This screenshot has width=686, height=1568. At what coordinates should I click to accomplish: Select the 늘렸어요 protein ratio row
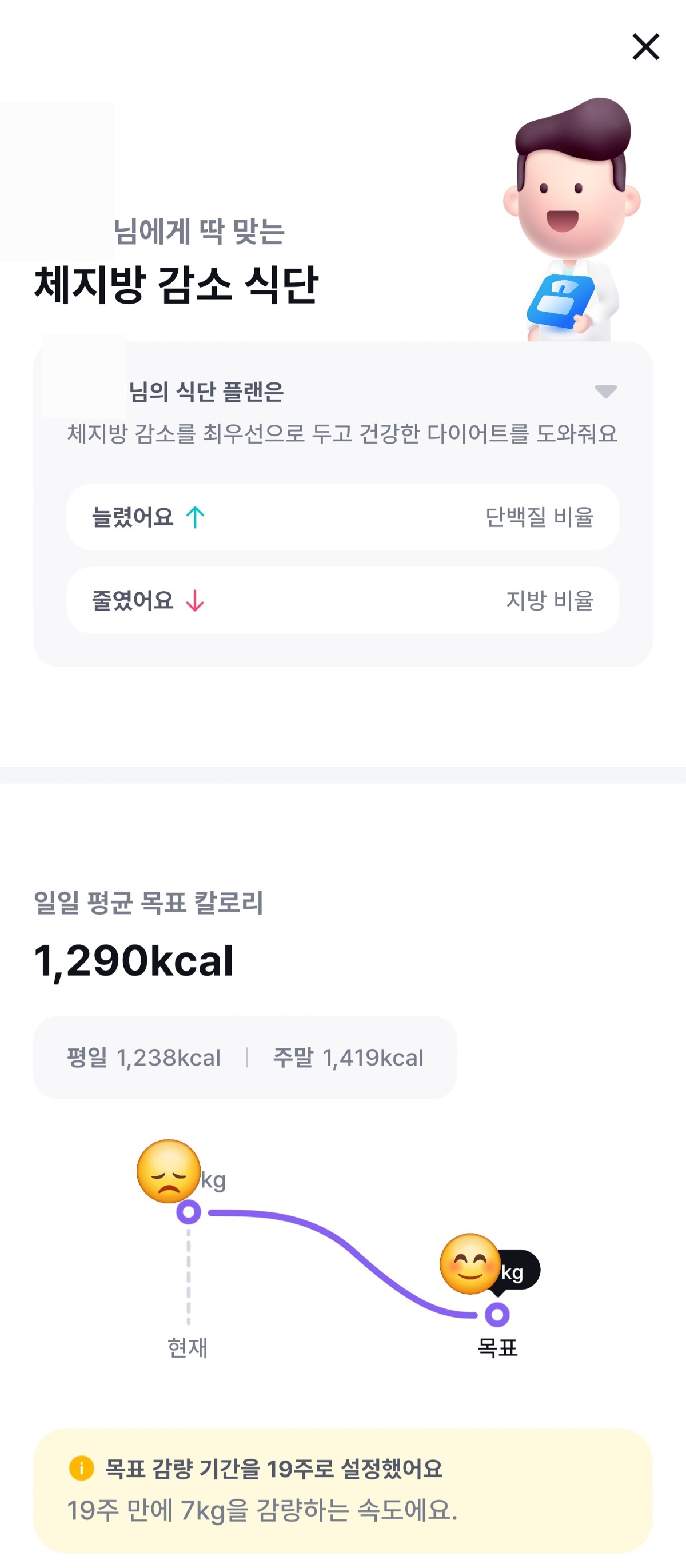[x=342, y=517]
